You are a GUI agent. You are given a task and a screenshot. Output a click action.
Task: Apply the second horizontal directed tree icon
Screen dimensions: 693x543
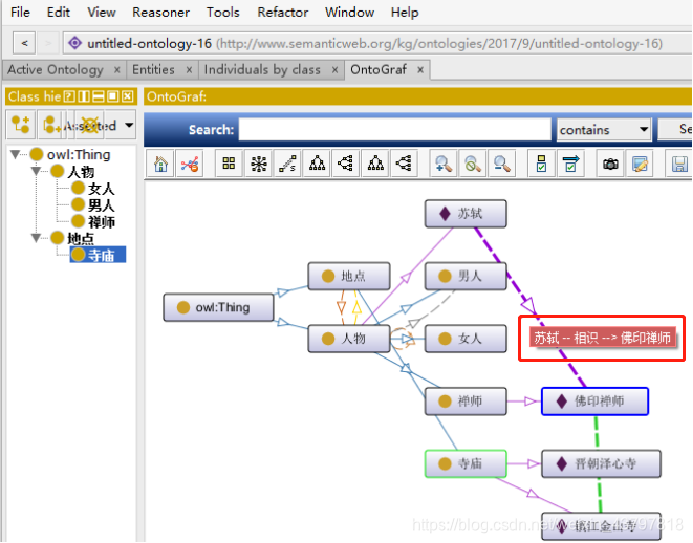pos(404,164)
